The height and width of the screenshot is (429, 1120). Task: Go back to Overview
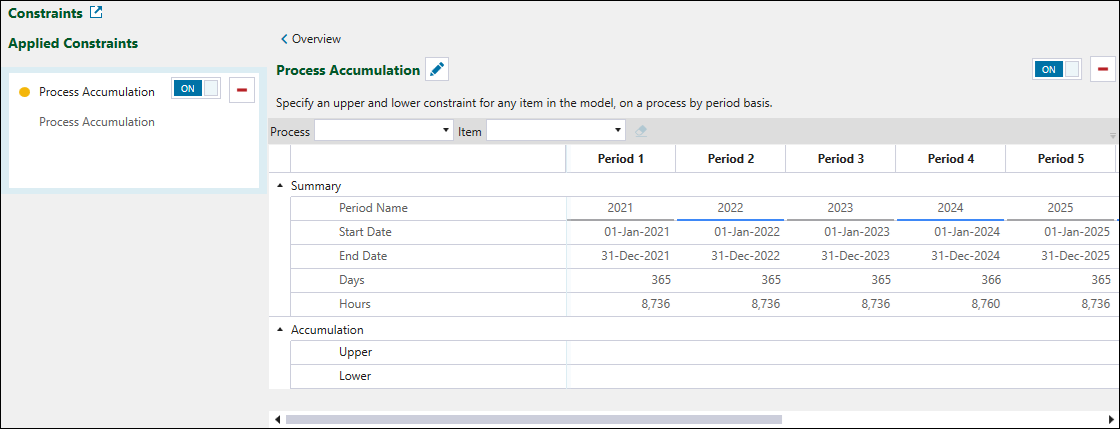click(x=311, y=39)
